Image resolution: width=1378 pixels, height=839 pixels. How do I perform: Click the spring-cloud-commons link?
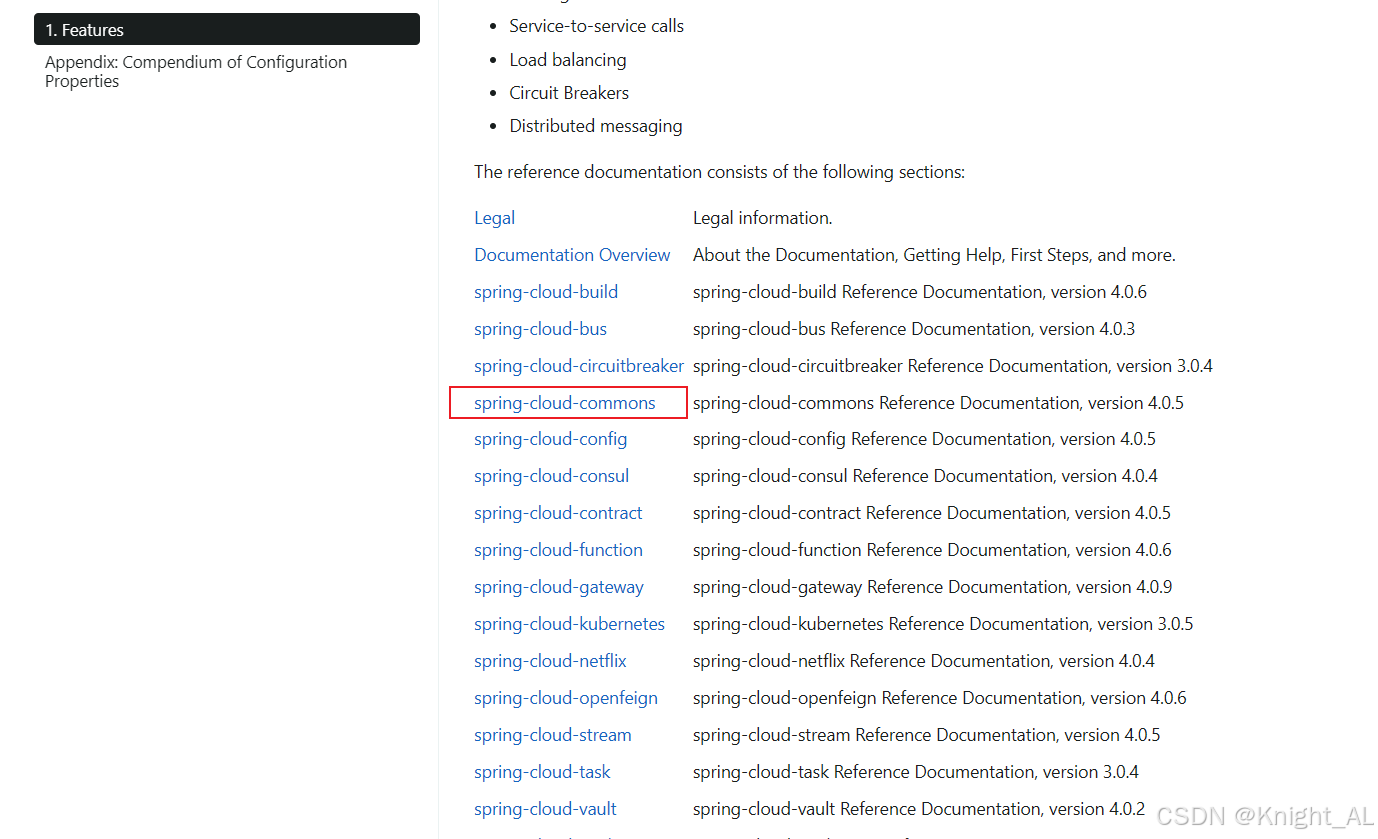pyautogui.click(x=565, y=403)
